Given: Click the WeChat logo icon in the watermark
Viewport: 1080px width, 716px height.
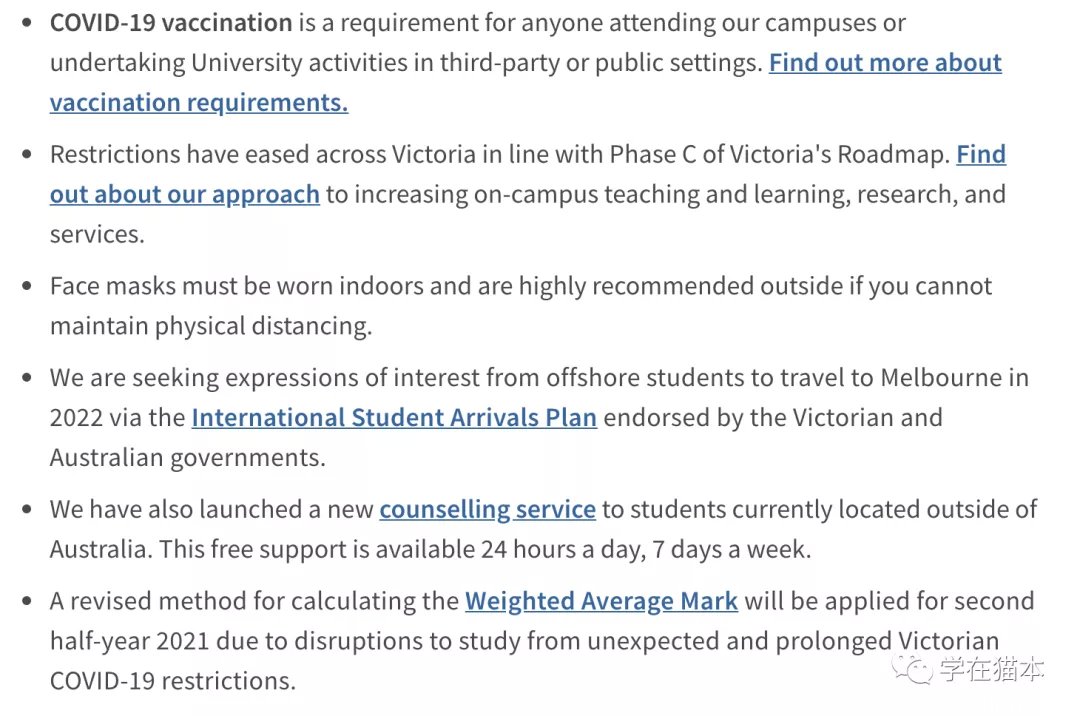Looking at the screenshot, I should point(912,668).
